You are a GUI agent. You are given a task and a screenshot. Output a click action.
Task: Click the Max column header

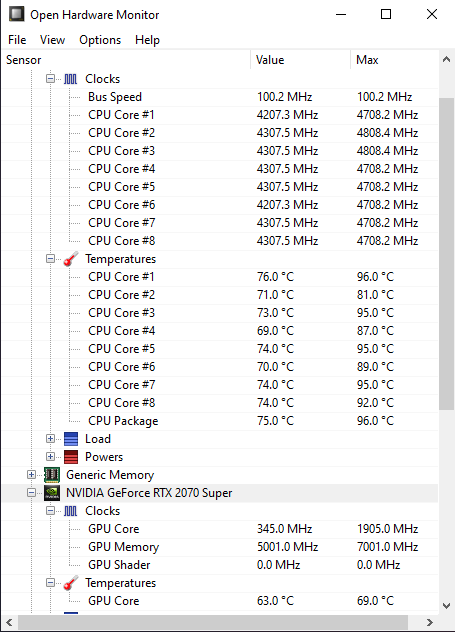(x=394, y=60)
